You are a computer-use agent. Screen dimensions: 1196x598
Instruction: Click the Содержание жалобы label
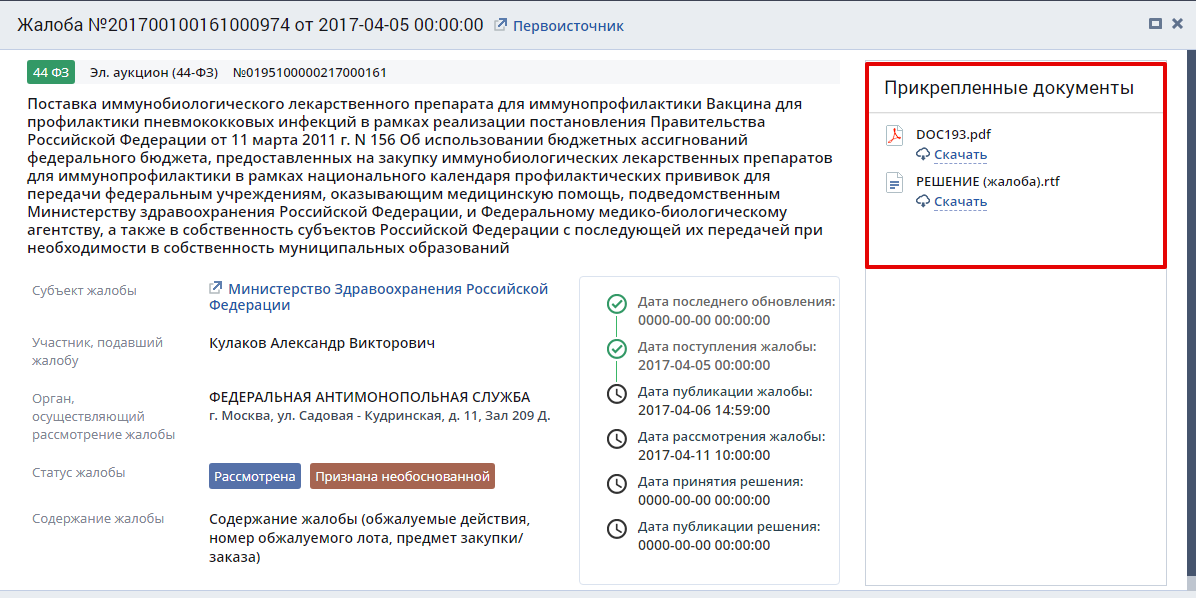point(98,519)
